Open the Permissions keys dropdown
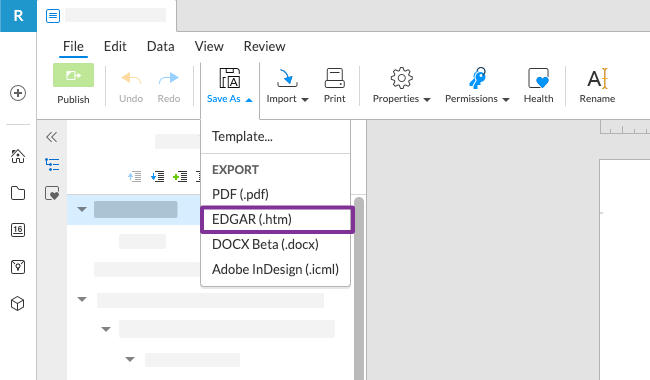650x380 pixels. point(477,86)
